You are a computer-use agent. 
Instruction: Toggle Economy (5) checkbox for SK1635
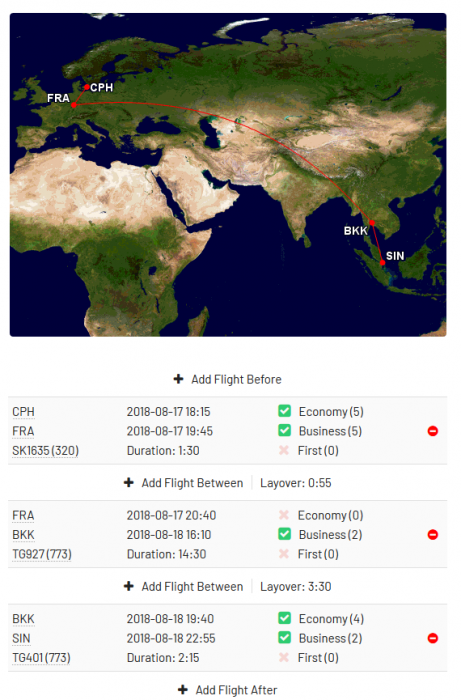pos(284,411)
